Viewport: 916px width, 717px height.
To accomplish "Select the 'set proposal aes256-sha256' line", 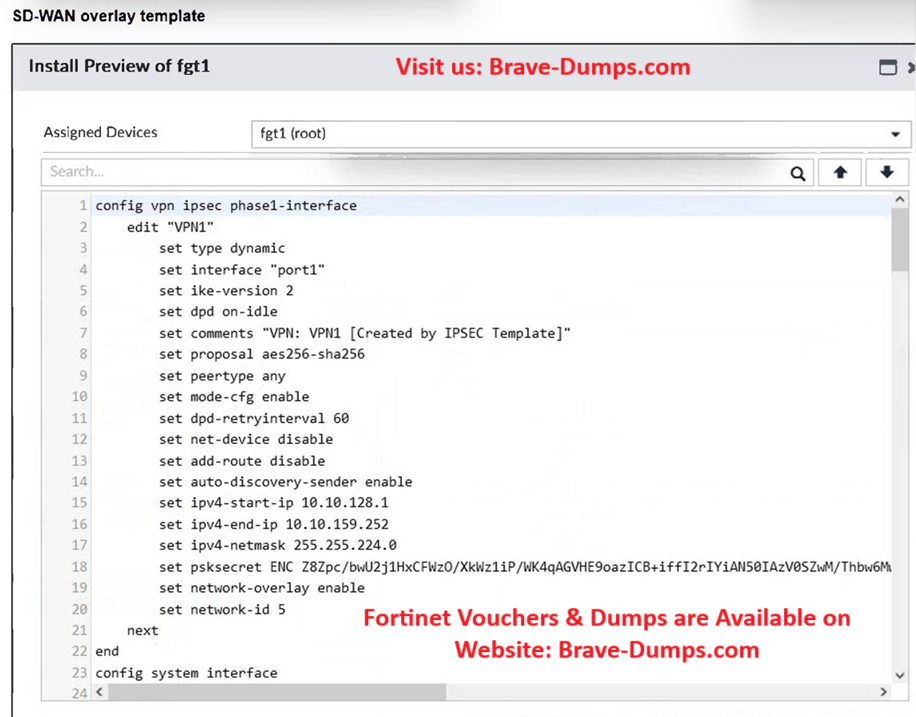I will (x=261, y=354).
